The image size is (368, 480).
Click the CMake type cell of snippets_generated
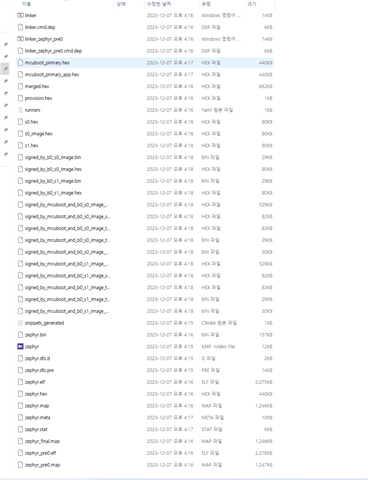219,323
